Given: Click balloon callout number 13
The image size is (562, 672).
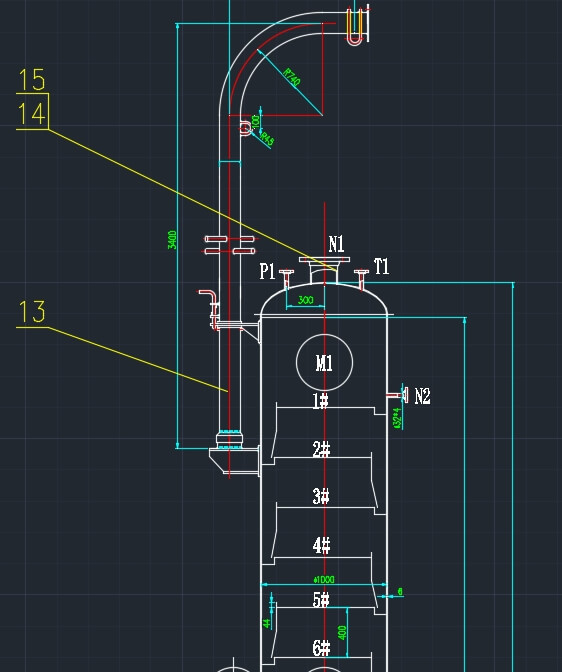Looking at the screenshot, I should pos(32,312).
